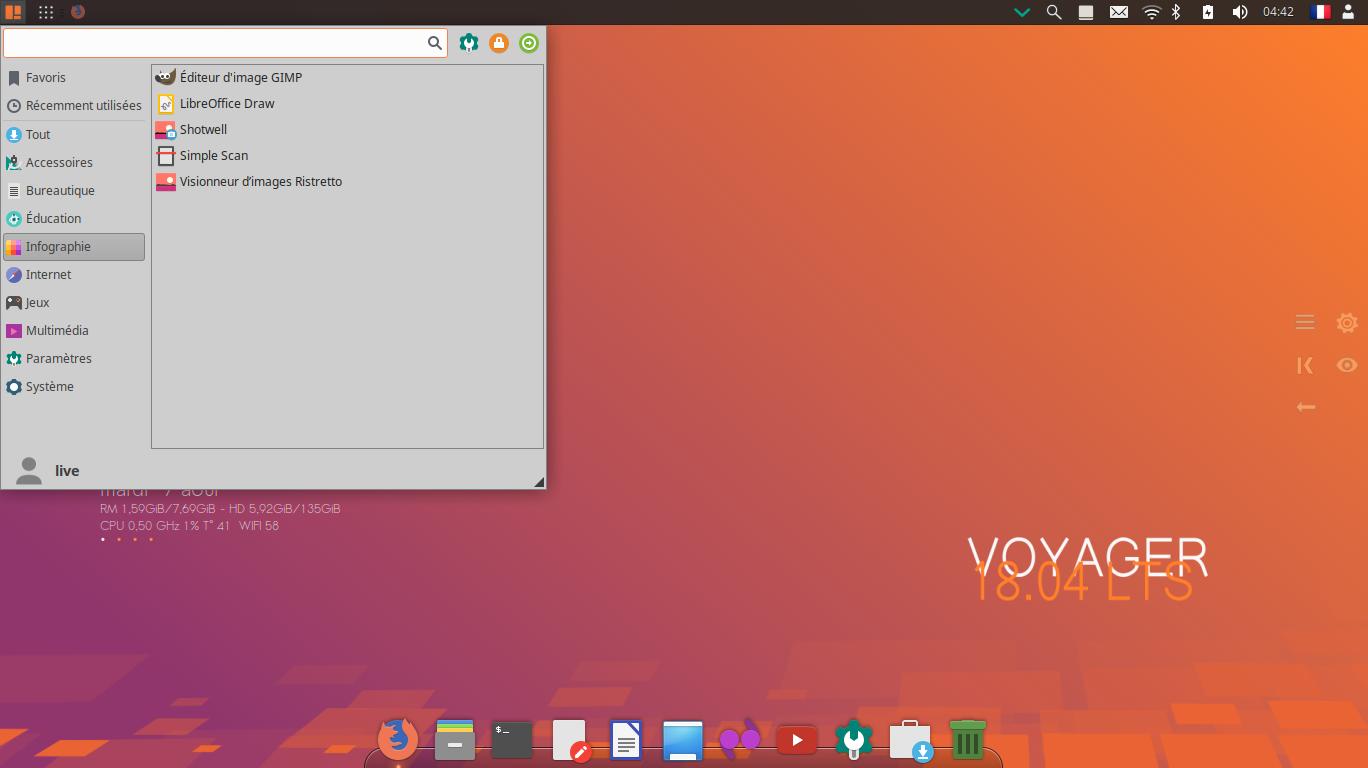Open the purple circles dock application
The image size is (1368, 768).
click(740, 740)
